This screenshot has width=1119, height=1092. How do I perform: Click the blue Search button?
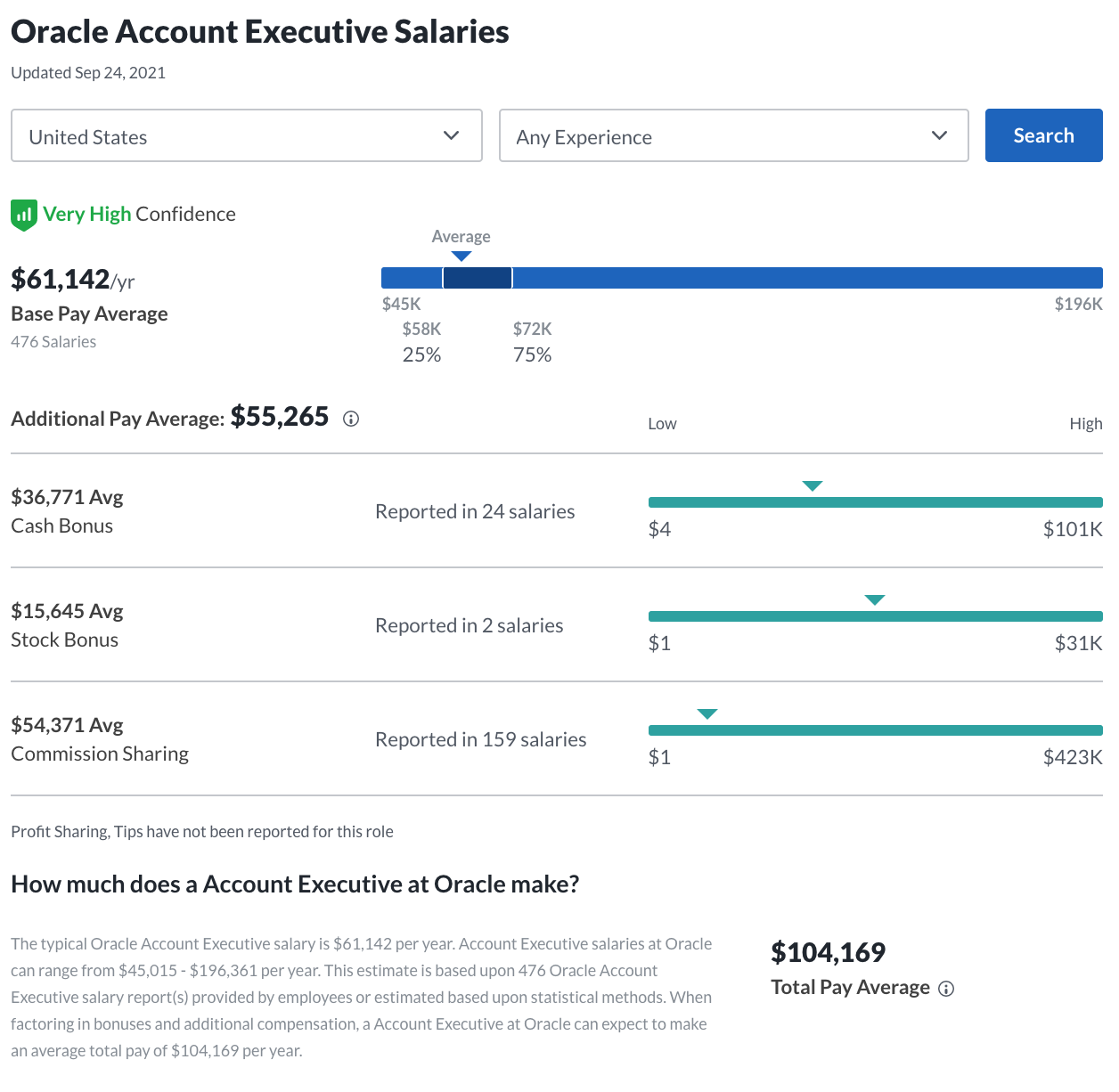tap(1044, 135)
